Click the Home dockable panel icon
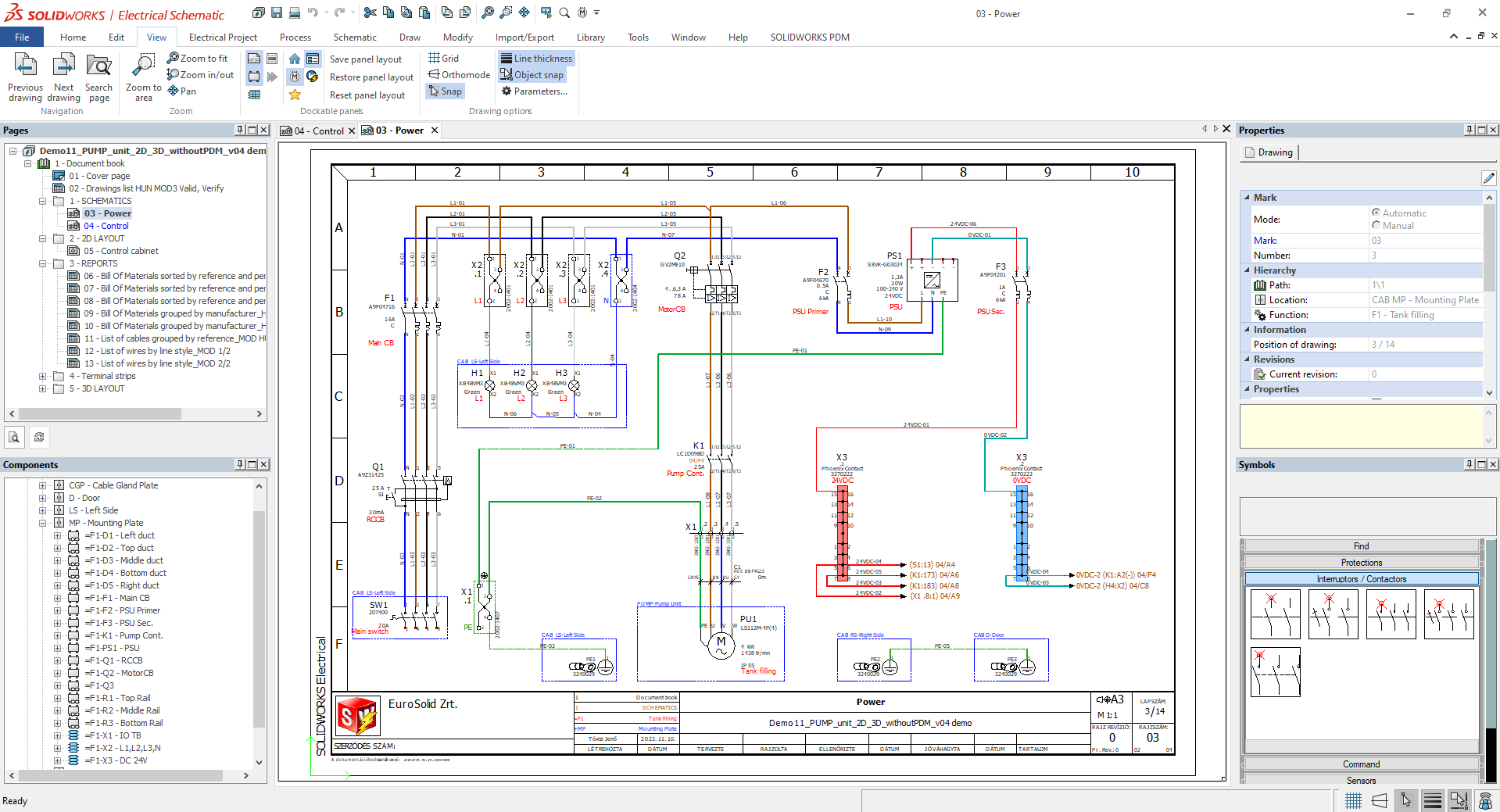 click(x=294, y=59)
